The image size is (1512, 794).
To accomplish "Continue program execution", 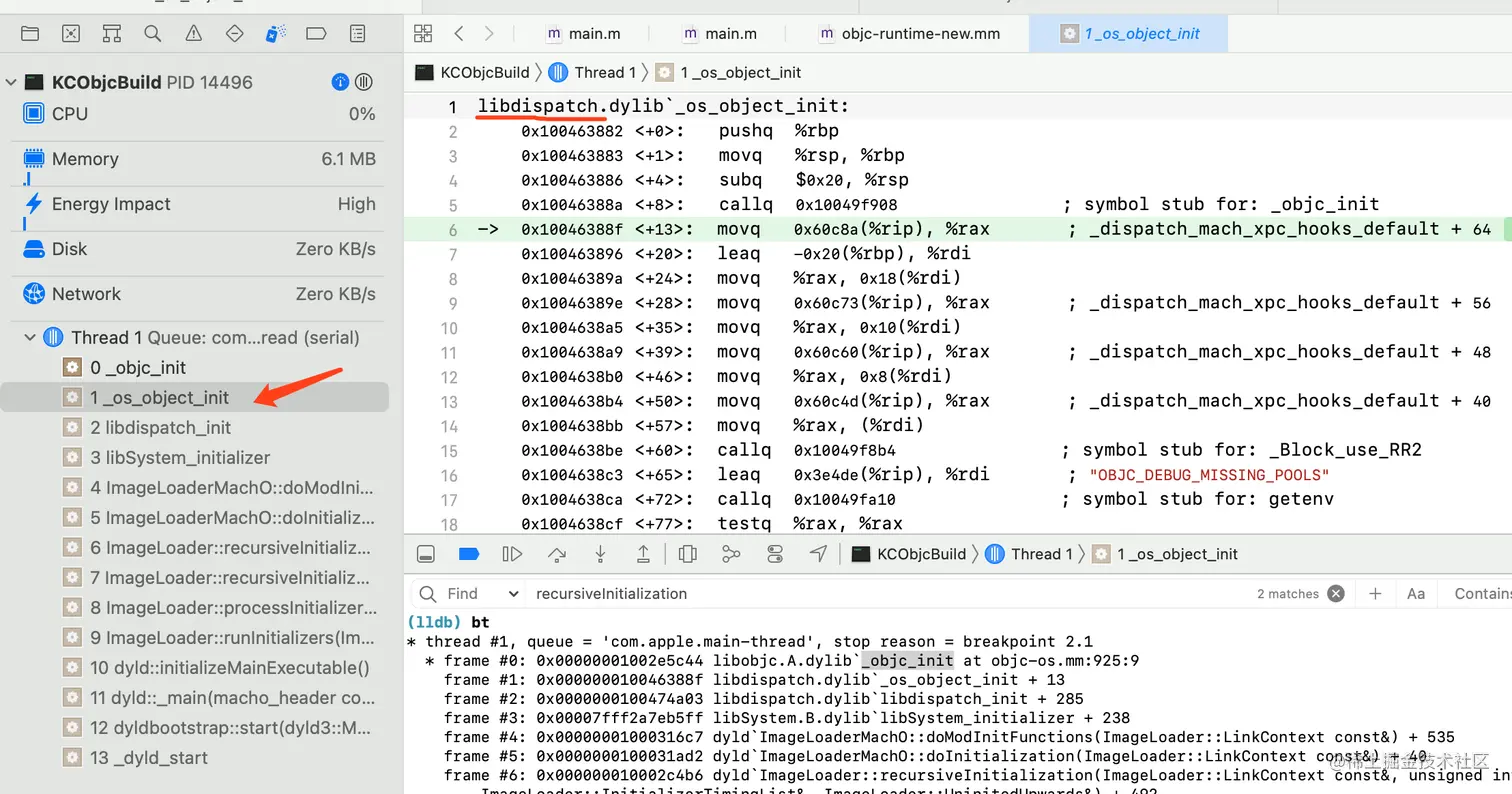I will (512, 554).
